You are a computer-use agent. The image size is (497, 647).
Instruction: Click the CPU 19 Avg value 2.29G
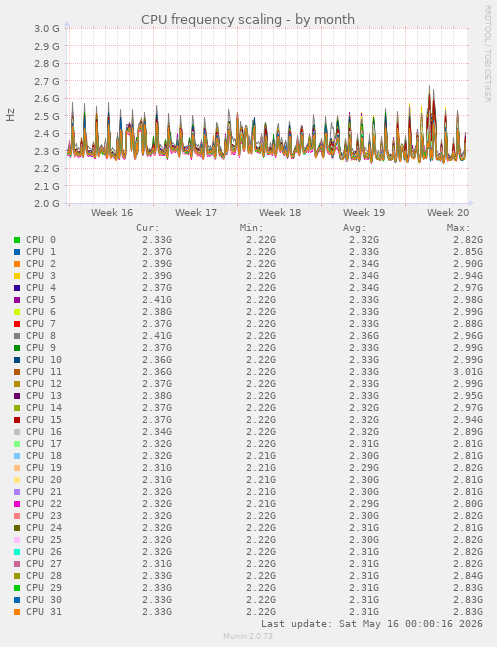coord(364,468)
